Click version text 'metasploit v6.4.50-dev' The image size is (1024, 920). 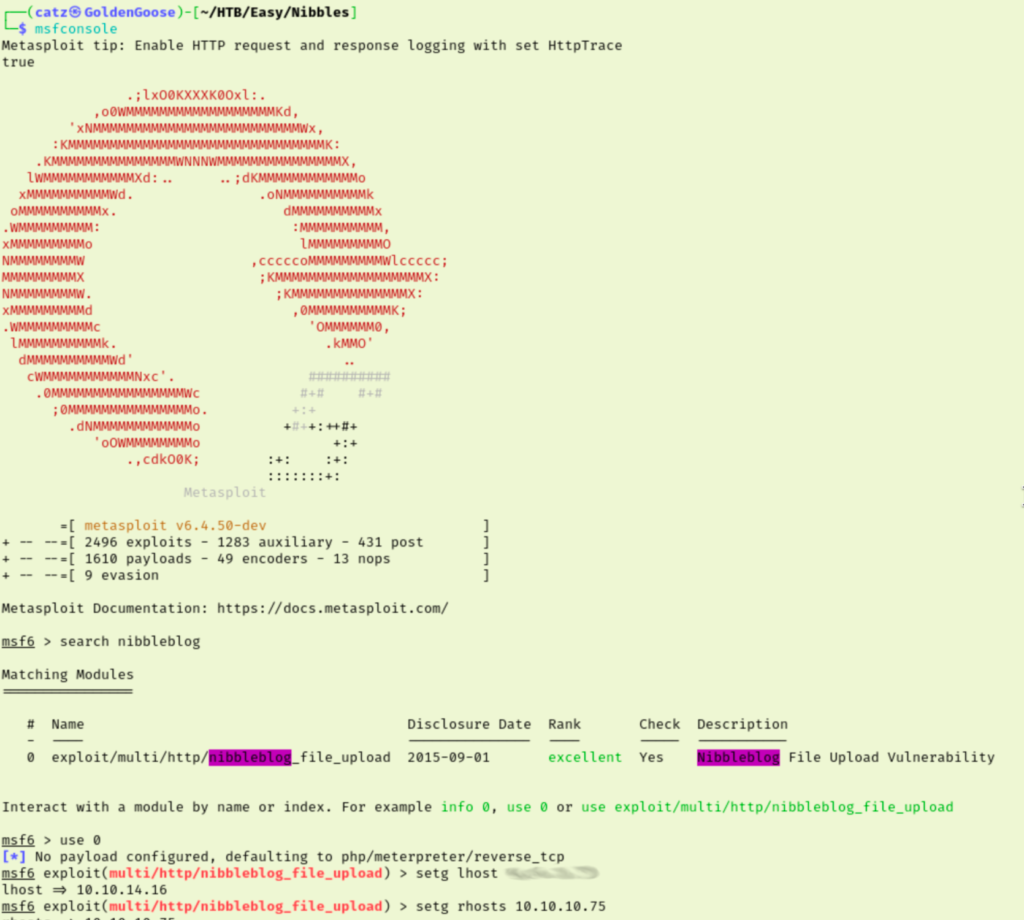175,526
